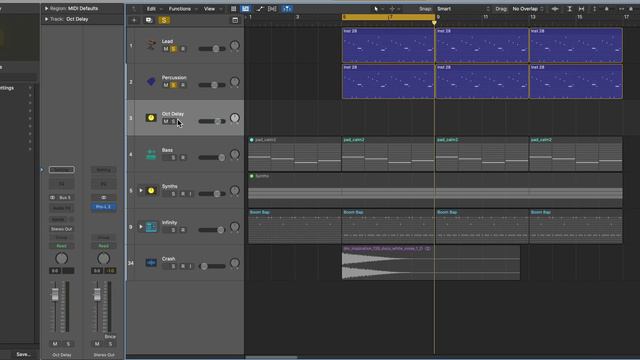The image size is (640, 360).
Task: Click the Oct Delay track icon
Action: (x=151, y=118)
